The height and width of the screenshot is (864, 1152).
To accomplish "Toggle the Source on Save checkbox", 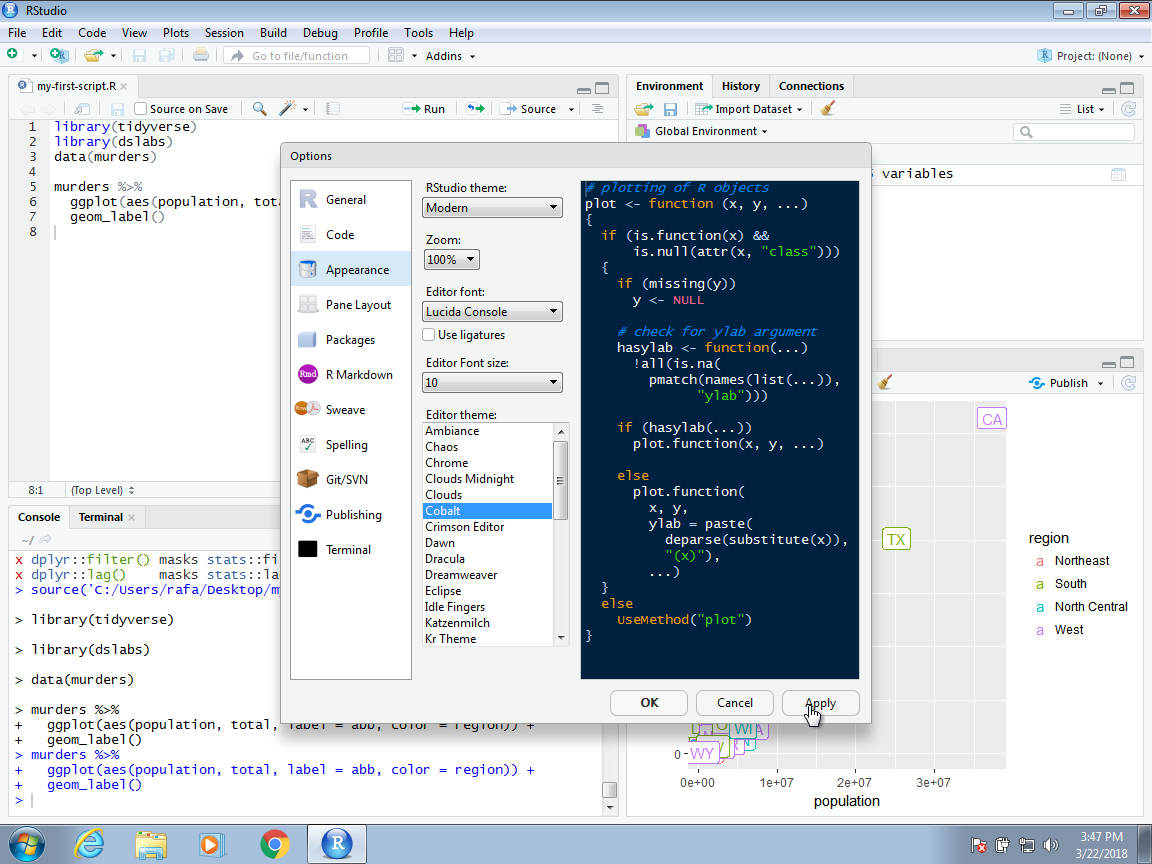I will click(141, 109).
